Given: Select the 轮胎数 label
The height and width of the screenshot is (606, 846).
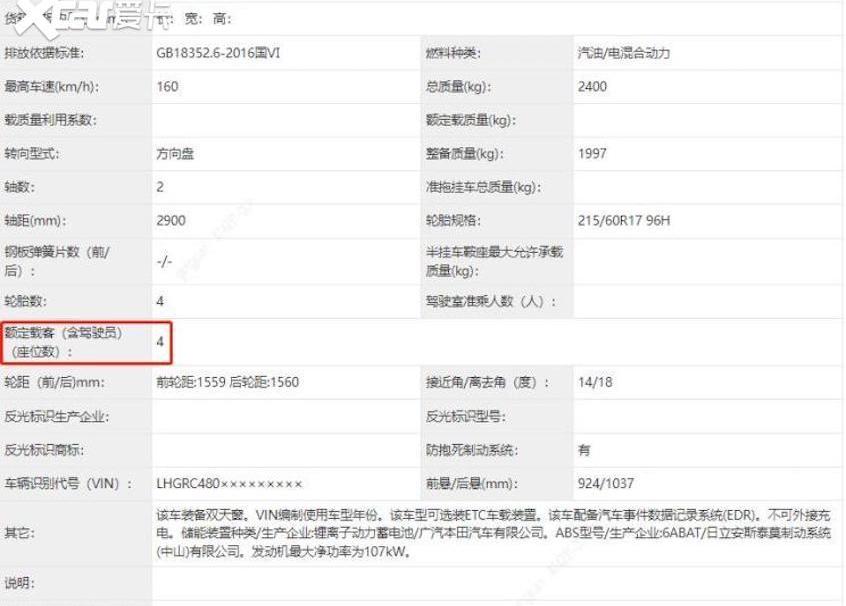Looking at the screenshot, I should 25,301.
